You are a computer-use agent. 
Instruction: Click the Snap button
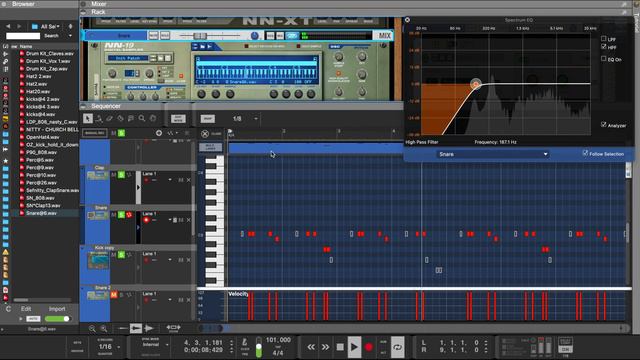[x=208, y=119]
